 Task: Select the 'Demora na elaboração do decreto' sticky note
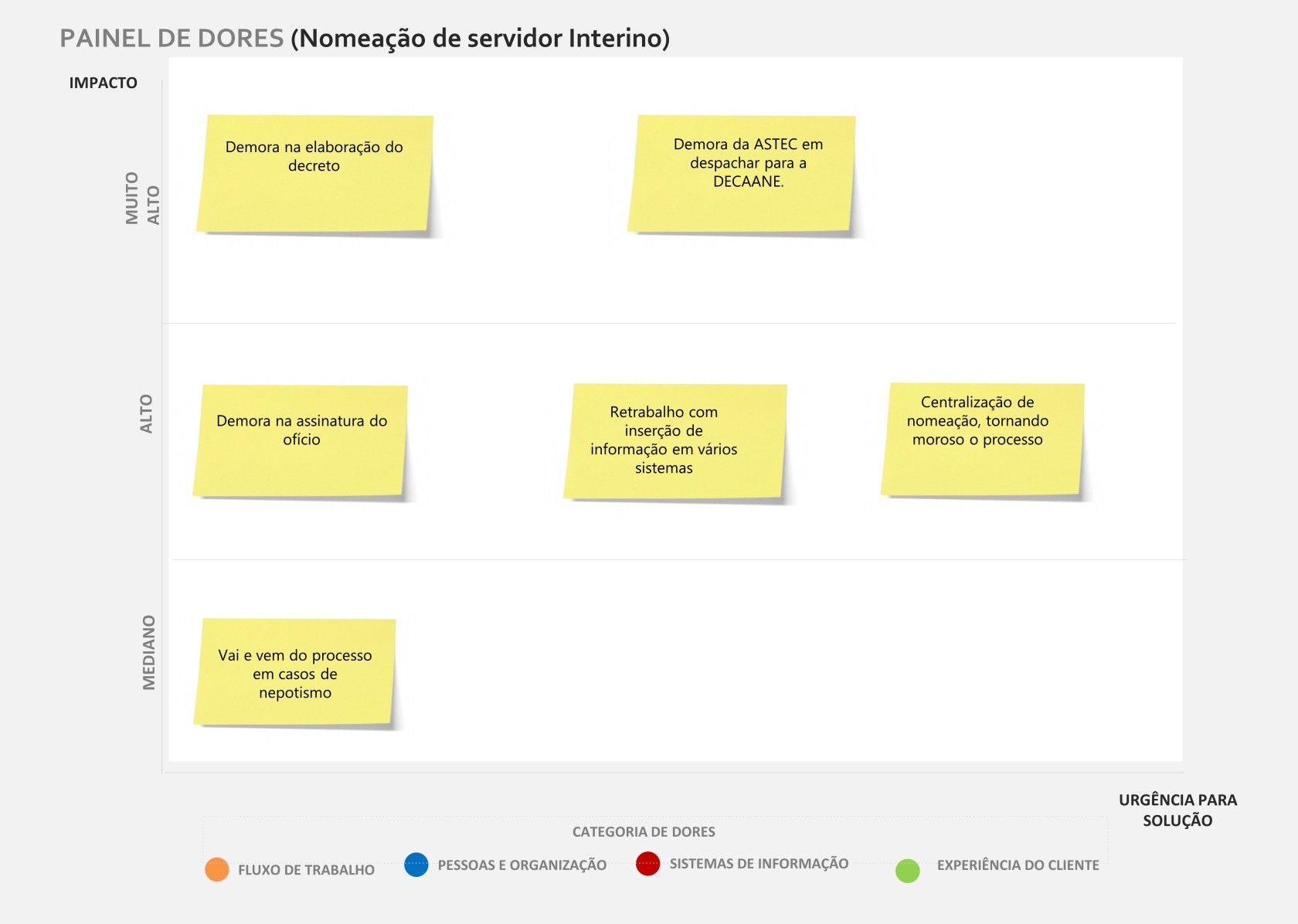coord(314,174)
